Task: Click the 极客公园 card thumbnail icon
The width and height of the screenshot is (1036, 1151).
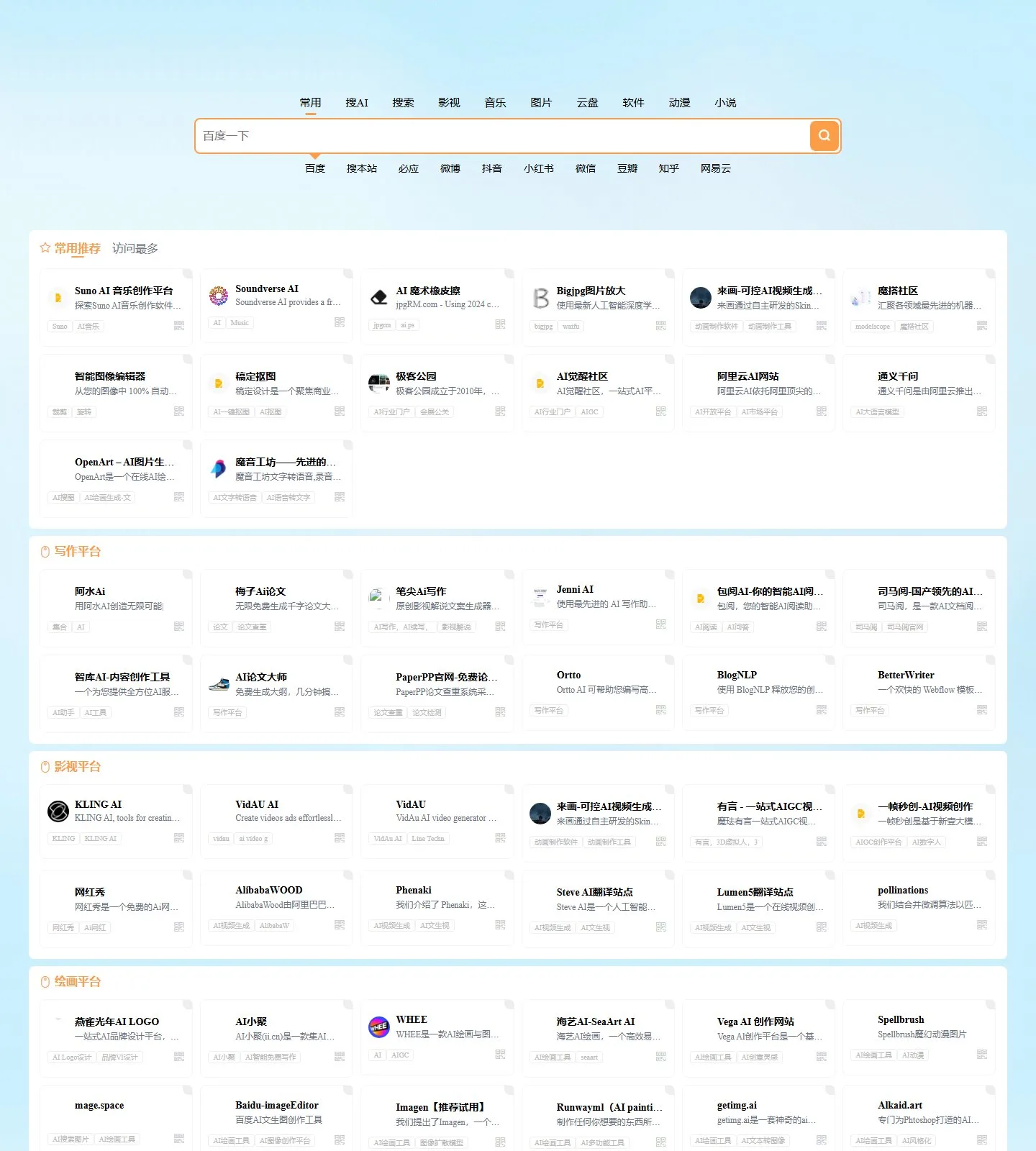Action: tap(378, 383)
